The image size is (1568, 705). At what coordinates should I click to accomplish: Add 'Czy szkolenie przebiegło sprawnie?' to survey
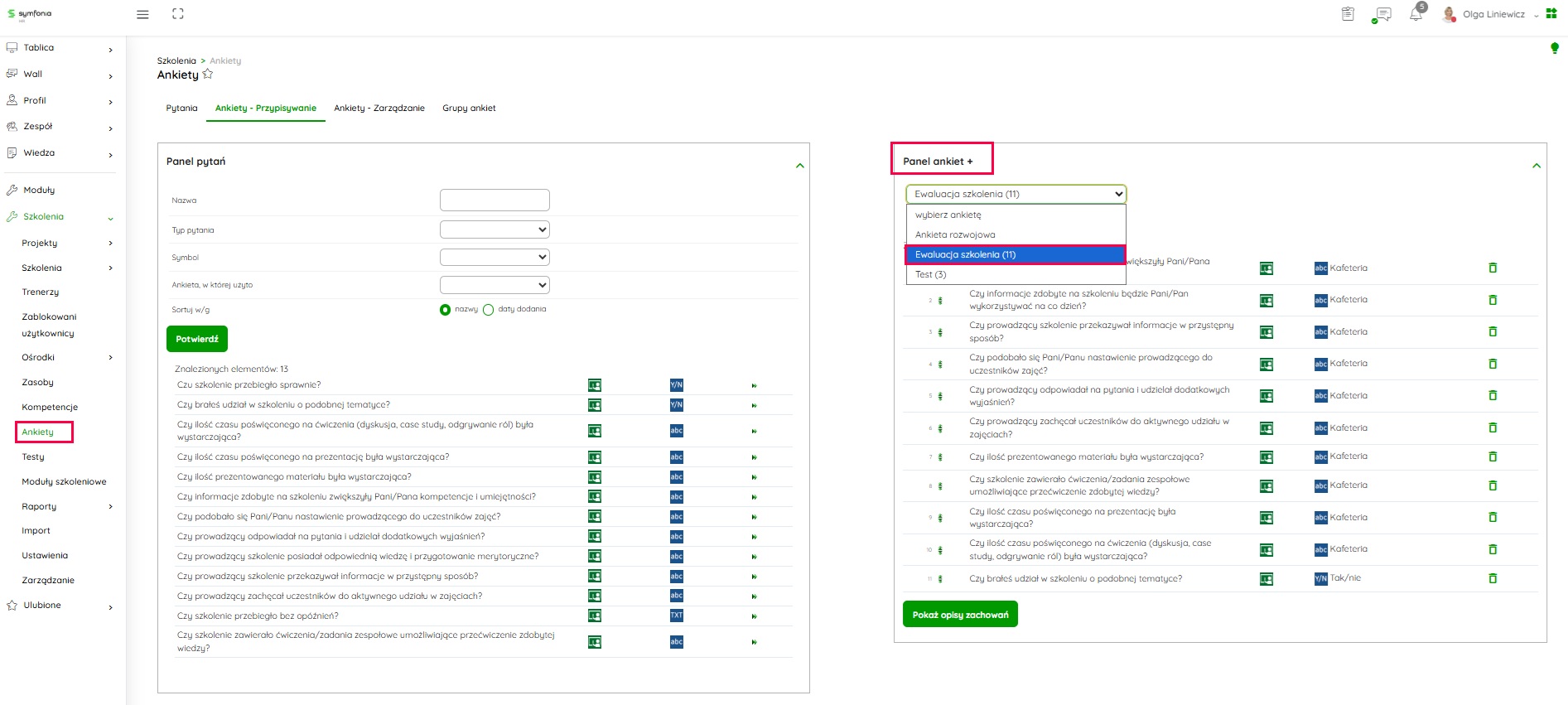[754, 385]
